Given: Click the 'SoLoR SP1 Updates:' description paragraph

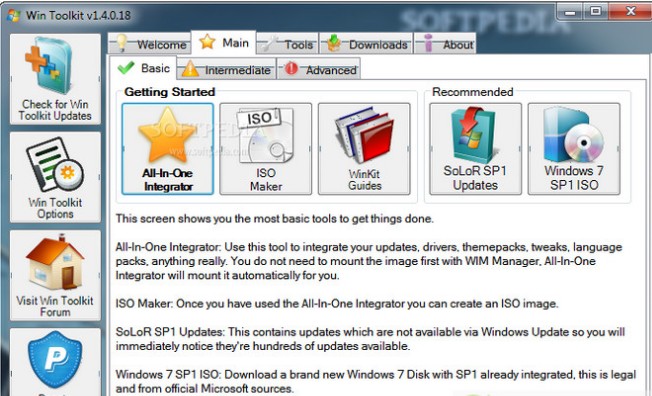Looking at the screenshot, I should coord(370,339).
